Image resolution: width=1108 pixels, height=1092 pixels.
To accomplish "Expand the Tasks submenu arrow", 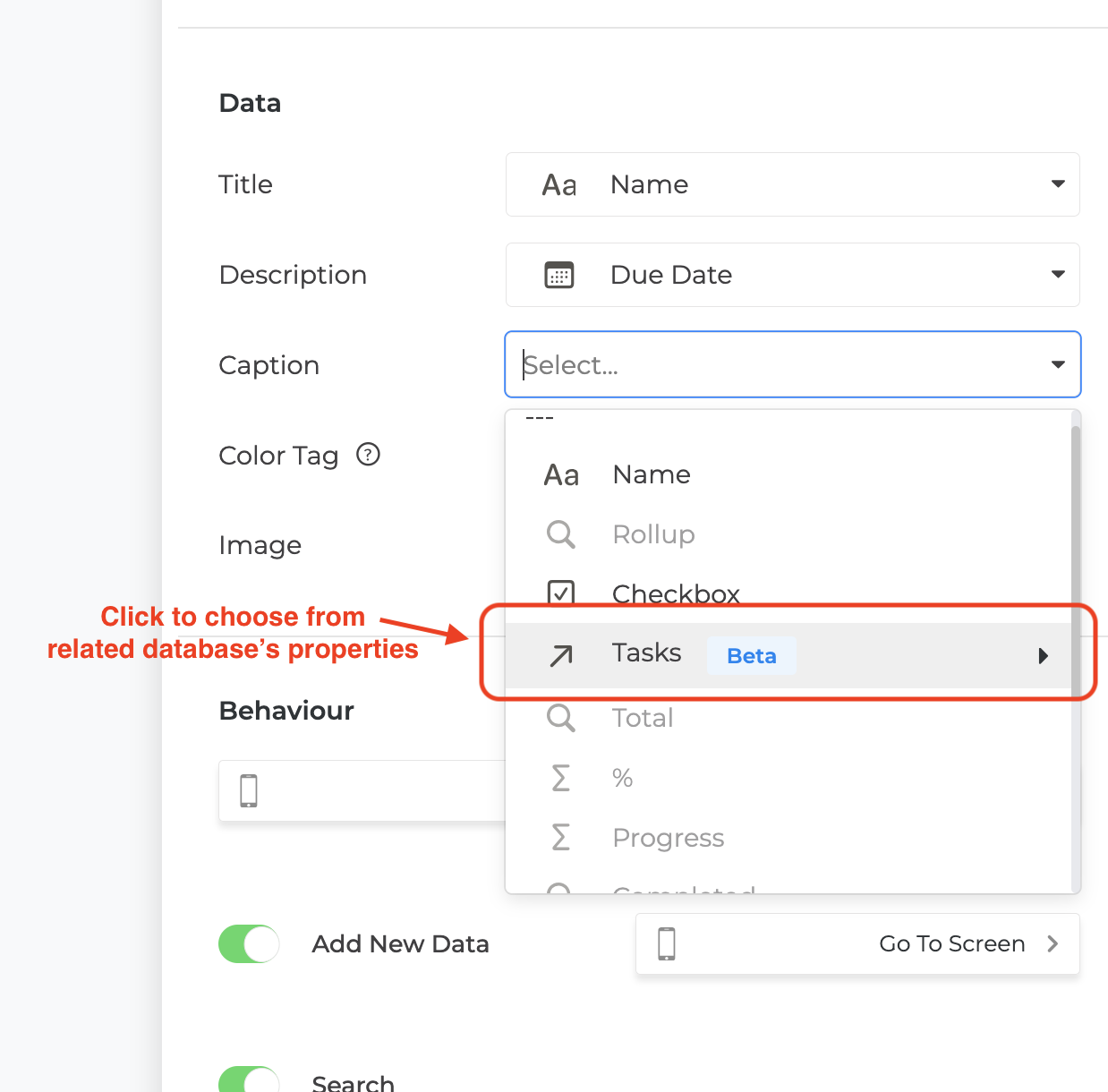I will pos(1043,656).
